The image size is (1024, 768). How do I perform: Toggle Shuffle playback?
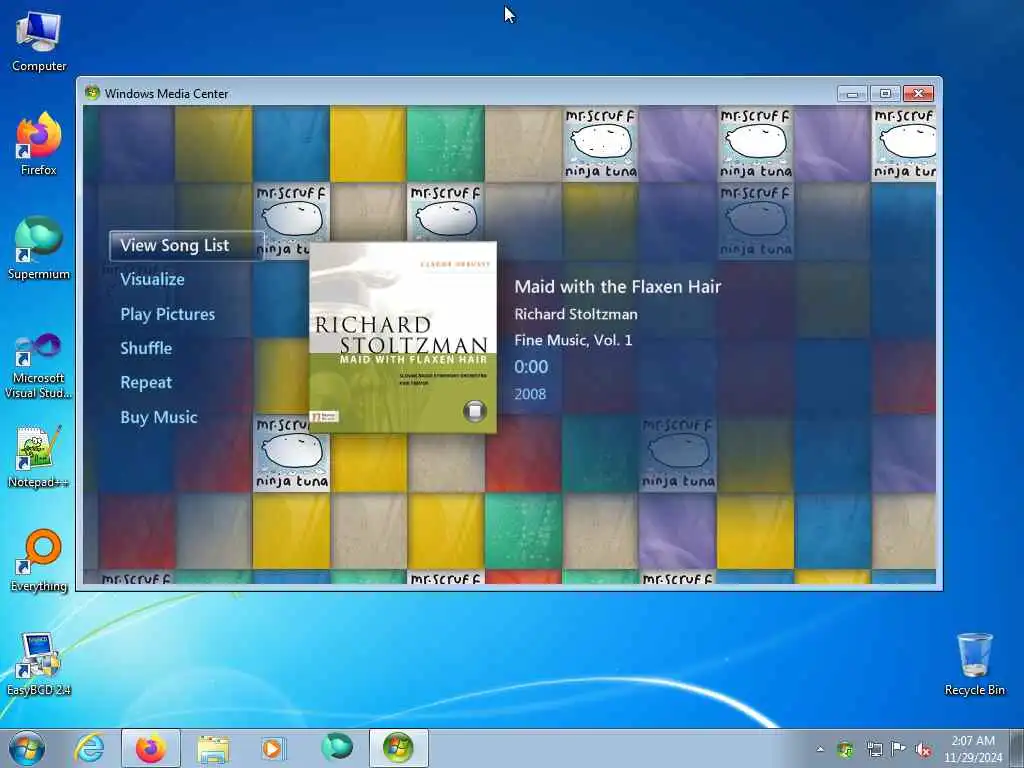pos(146,348)
